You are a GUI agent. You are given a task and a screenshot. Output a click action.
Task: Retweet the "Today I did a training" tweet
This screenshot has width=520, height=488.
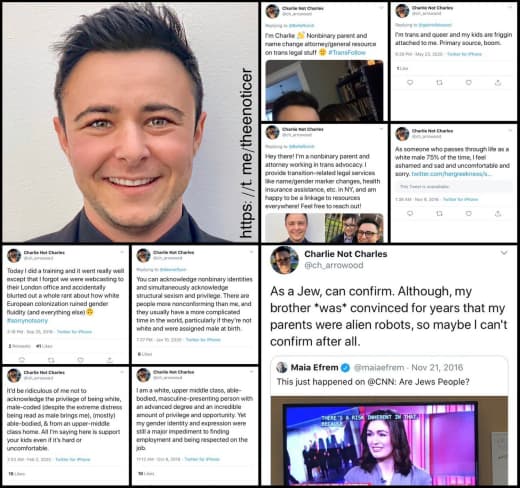tap(51, 360)
